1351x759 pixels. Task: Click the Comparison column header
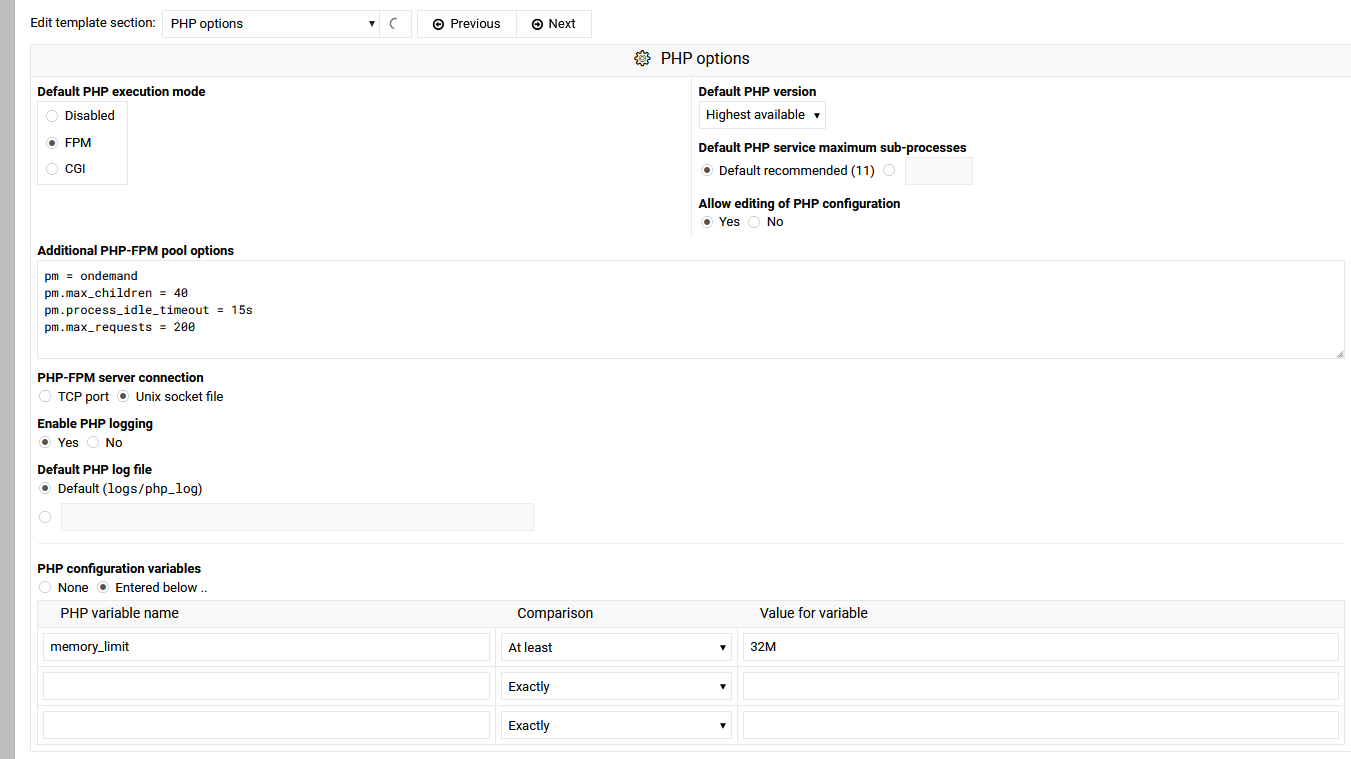coord(555,613)
